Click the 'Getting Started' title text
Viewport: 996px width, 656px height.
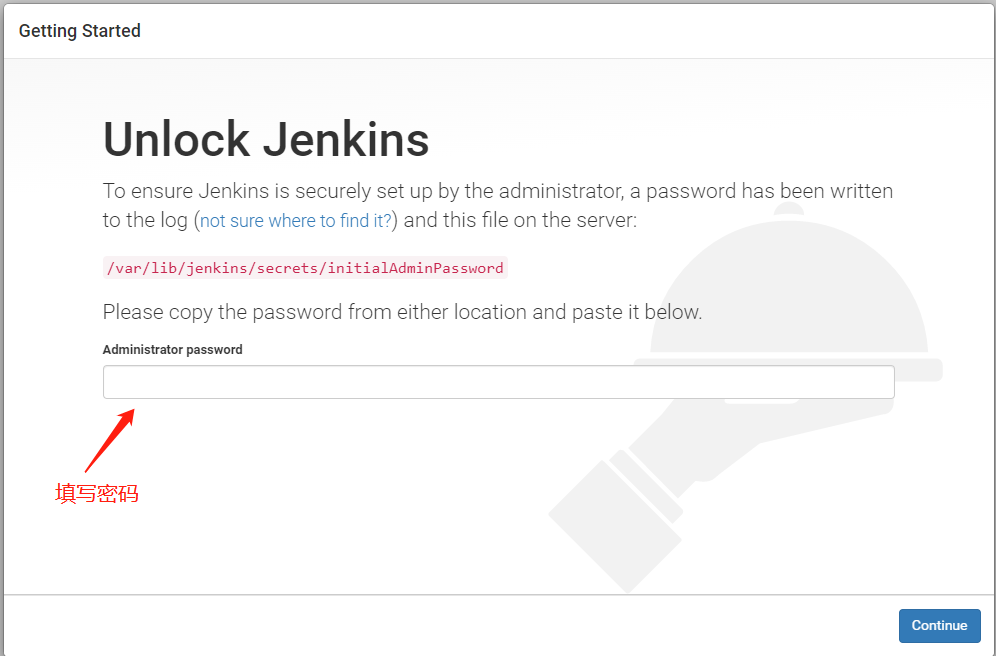[x=79, y=30]
